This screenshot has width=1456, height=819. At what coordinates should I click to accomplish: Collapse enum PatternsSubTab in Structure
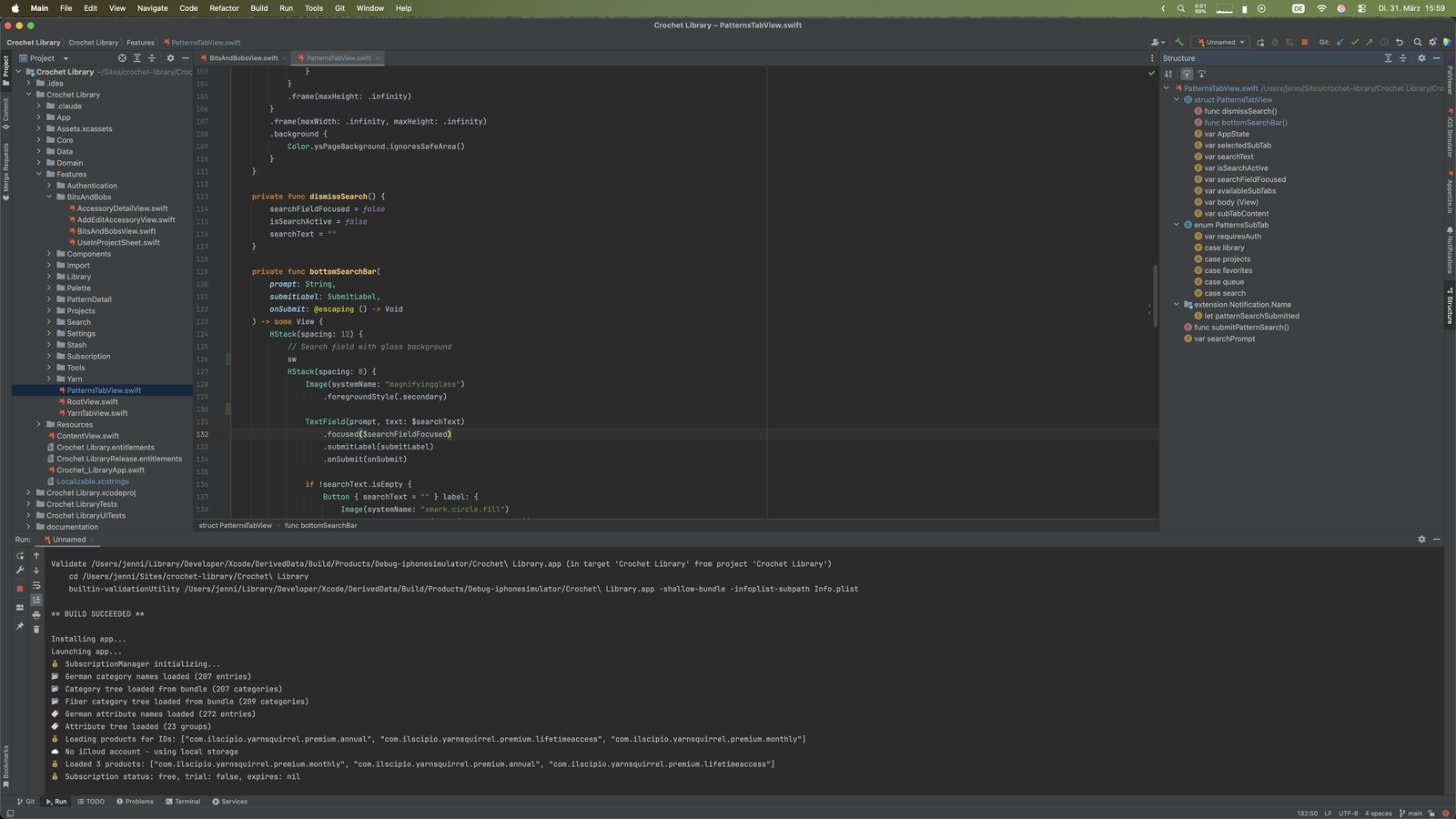click(x=1177, y=225)
